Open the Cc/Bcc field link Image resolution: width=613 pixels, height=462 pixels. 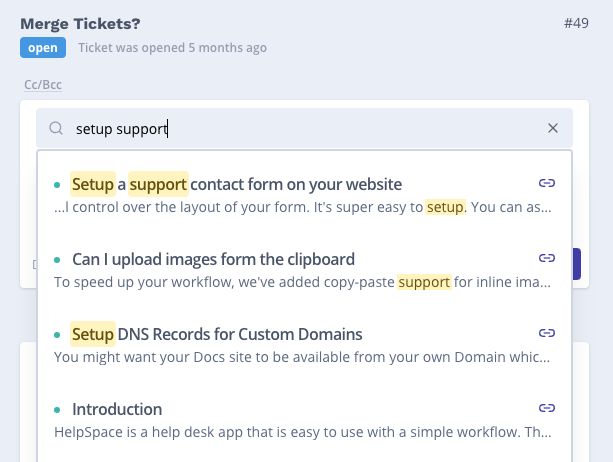click(43, 85)
